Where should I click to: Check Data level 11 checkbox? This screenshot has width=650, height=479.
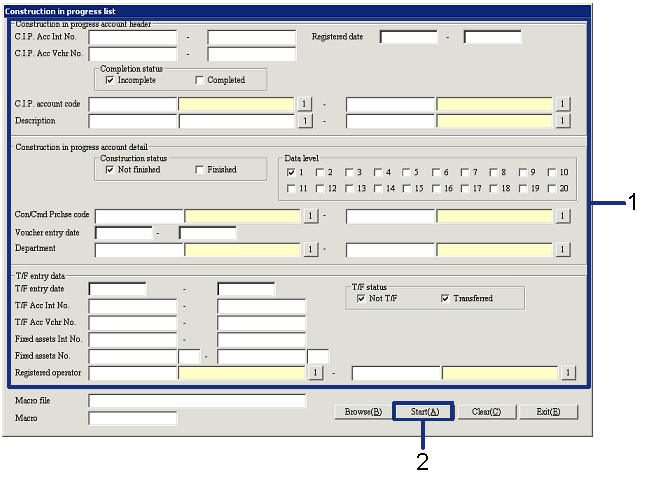[x=291, y=189]
